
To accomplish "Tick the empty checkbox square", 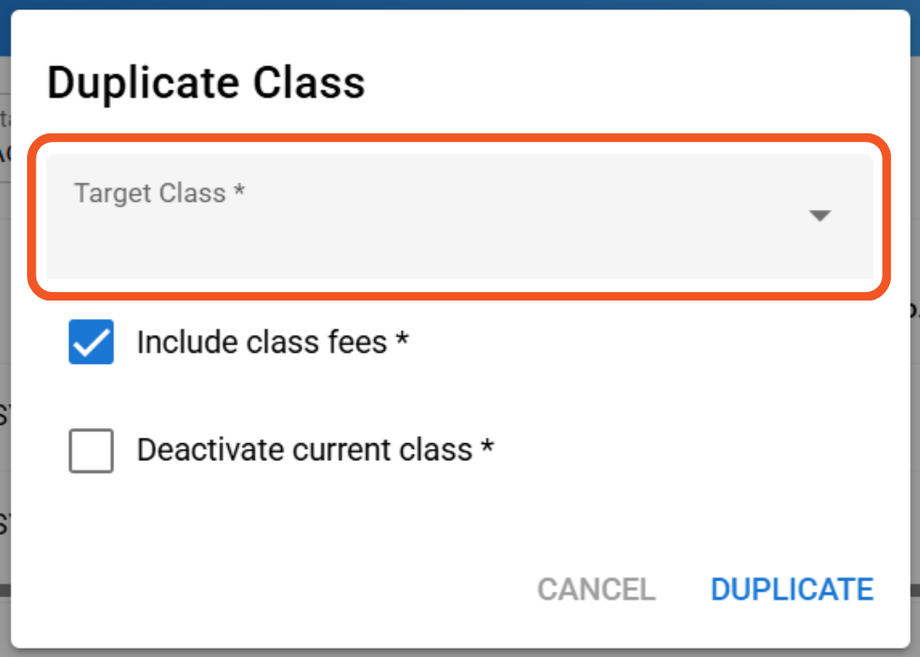I will 91,450.
